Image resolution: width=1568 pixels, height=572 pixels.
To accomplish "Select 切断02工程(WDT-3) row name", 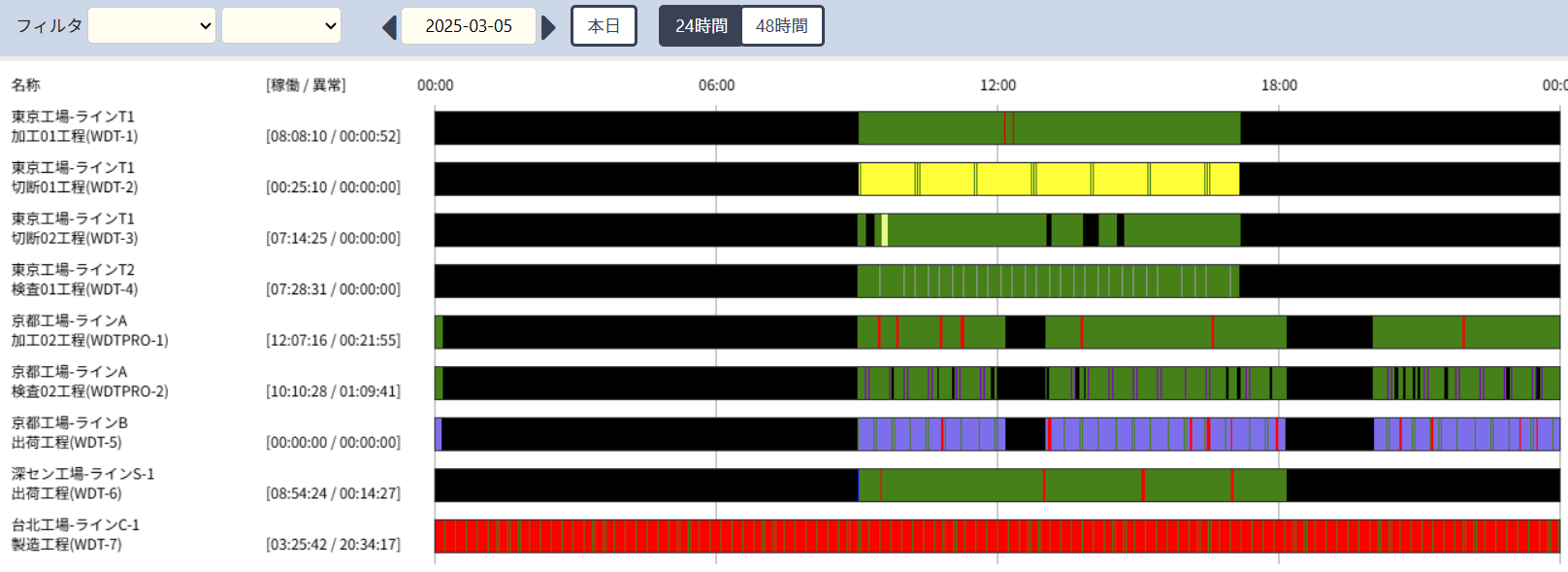I will coord(75,238).
